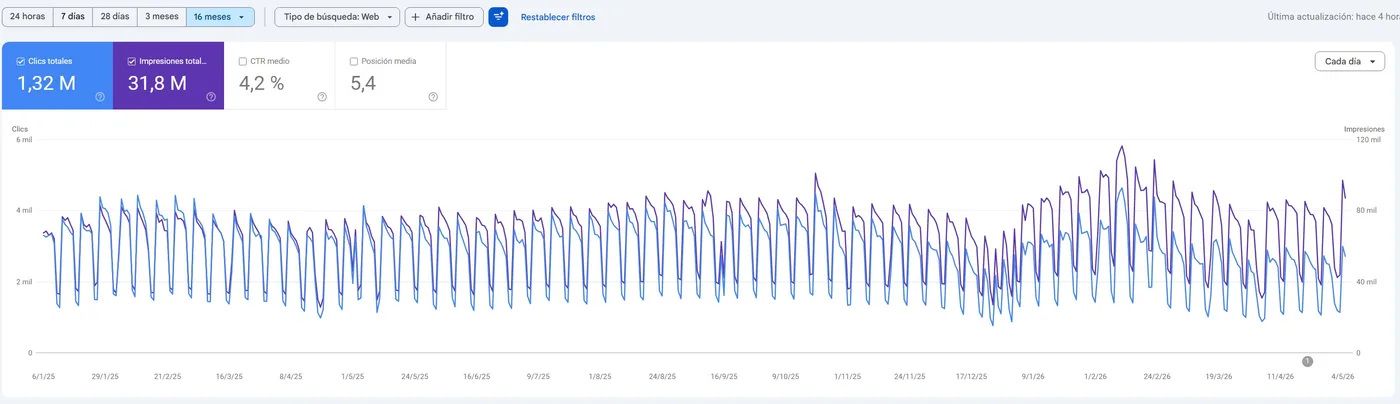The width and height of the screenshot is (1400, 404).
Task: Click the Impresiones axis title
Action: [x=1364, y=129]
